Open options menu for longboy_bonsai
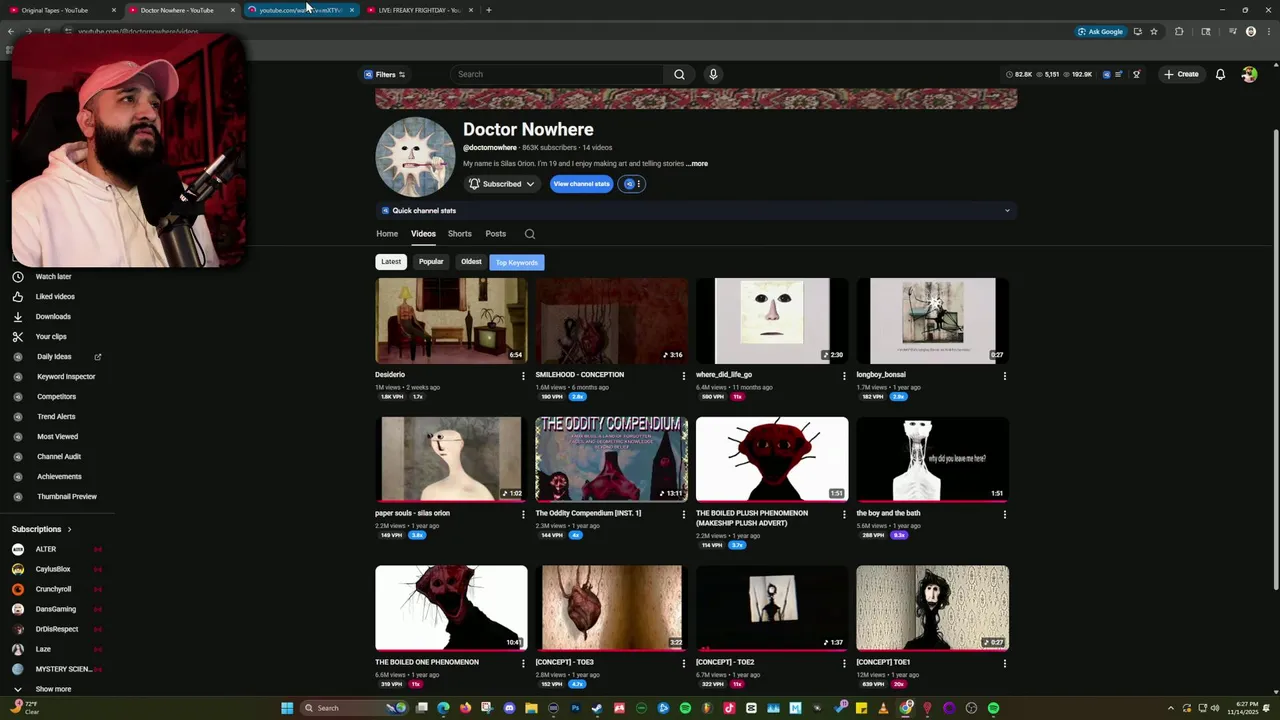1280x720 pixels. pos(1004,376)
